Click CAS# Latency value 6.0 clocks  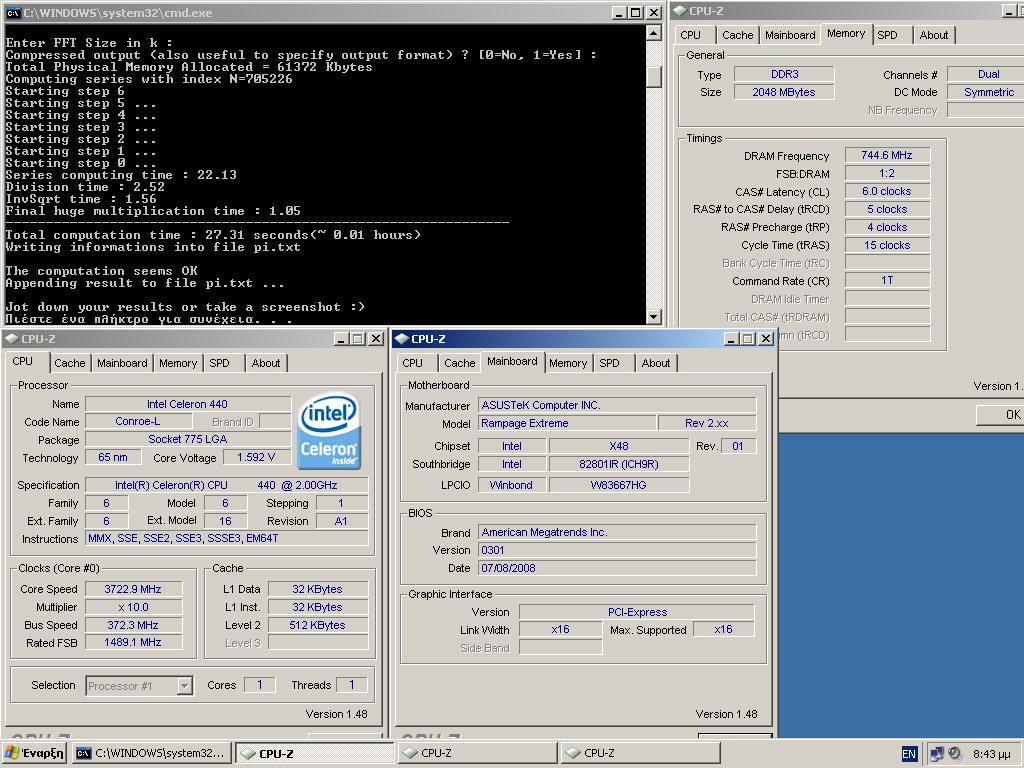(x=887, y=191)
